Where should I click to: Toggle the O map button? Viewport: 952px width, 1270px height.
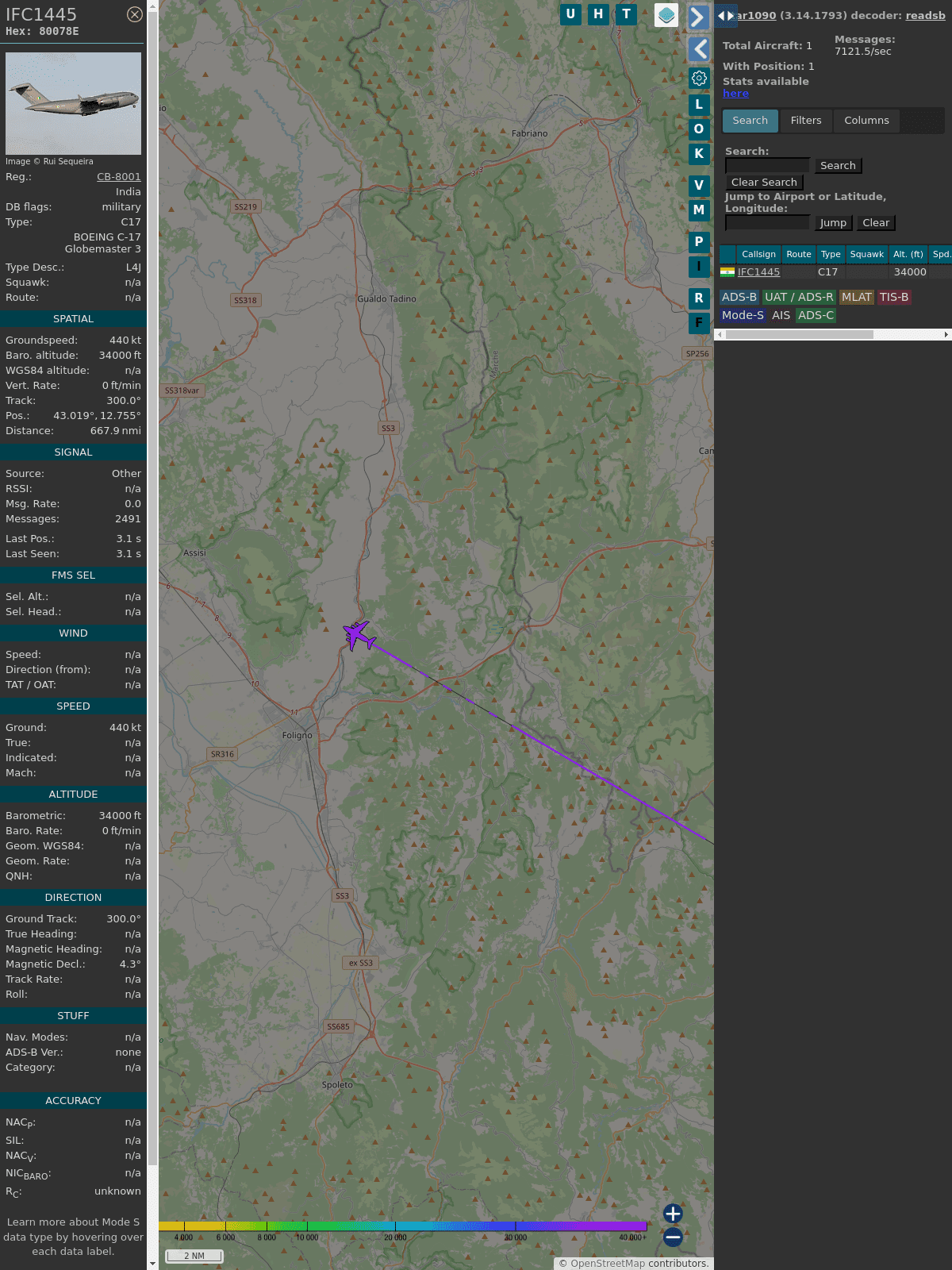point(699,129)
